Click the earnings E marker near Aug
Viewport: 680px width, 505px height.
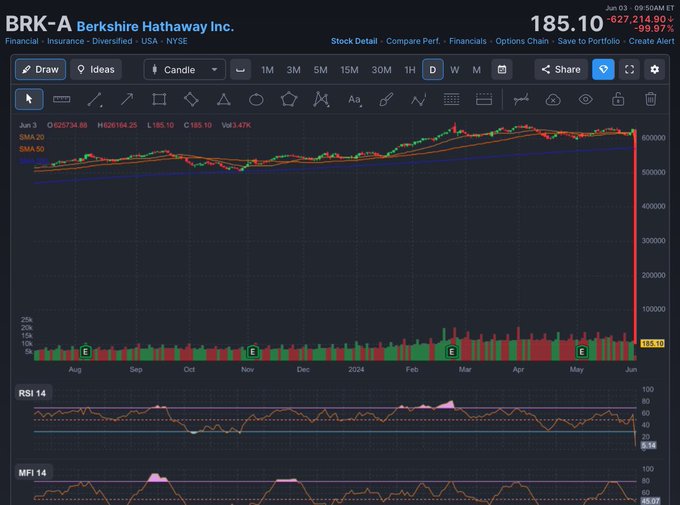[x=85, y=351]
